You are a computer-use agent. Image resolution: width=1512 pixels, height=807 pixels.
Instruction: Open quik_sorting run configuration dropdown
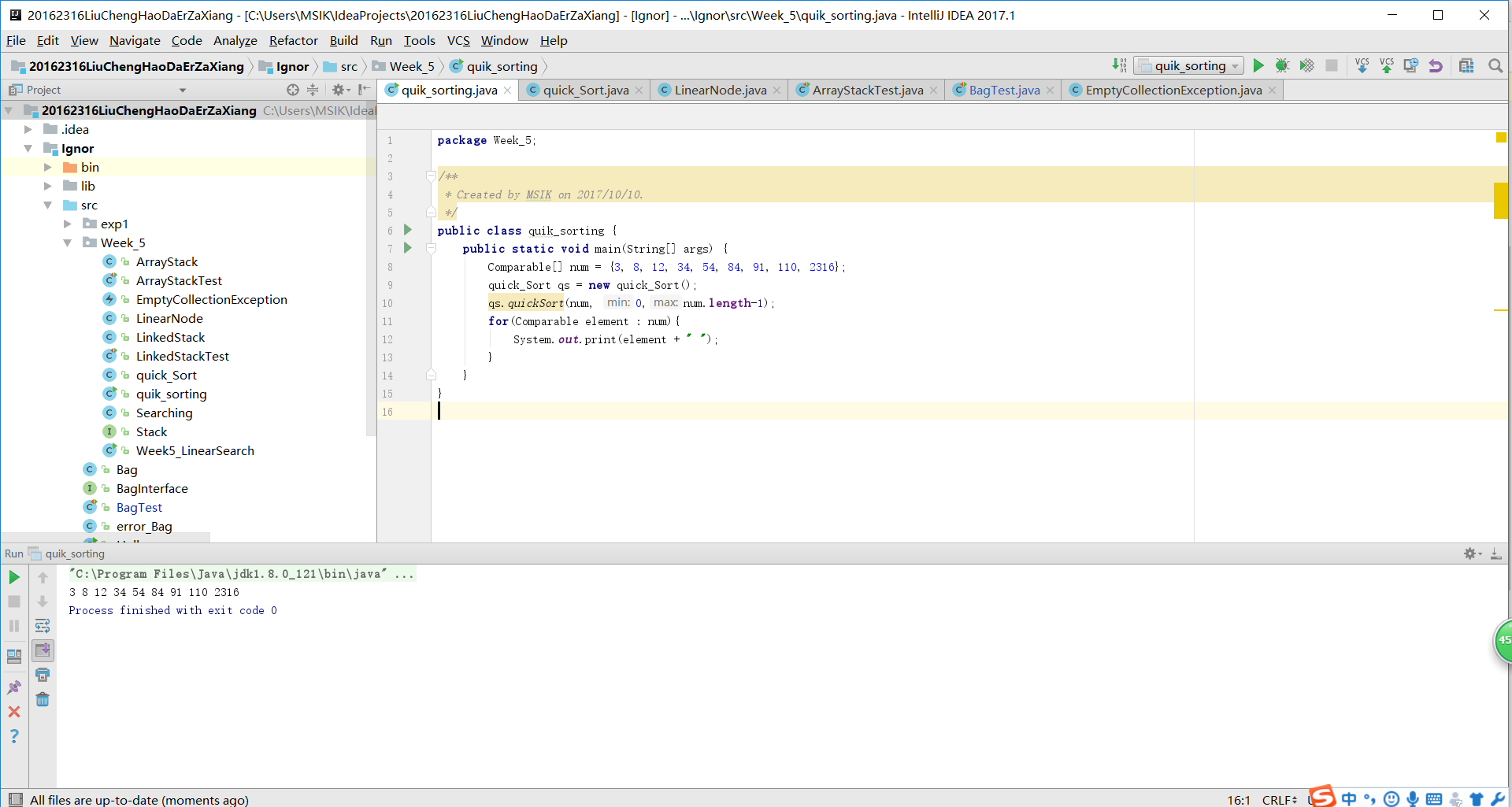coord(1189,65)
